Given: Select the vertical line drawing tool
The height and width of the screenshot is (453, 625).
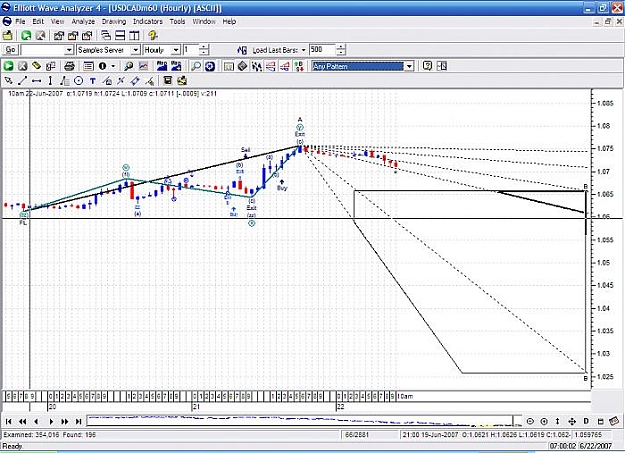Looking at the screenshot, I should tap(50, 81).
